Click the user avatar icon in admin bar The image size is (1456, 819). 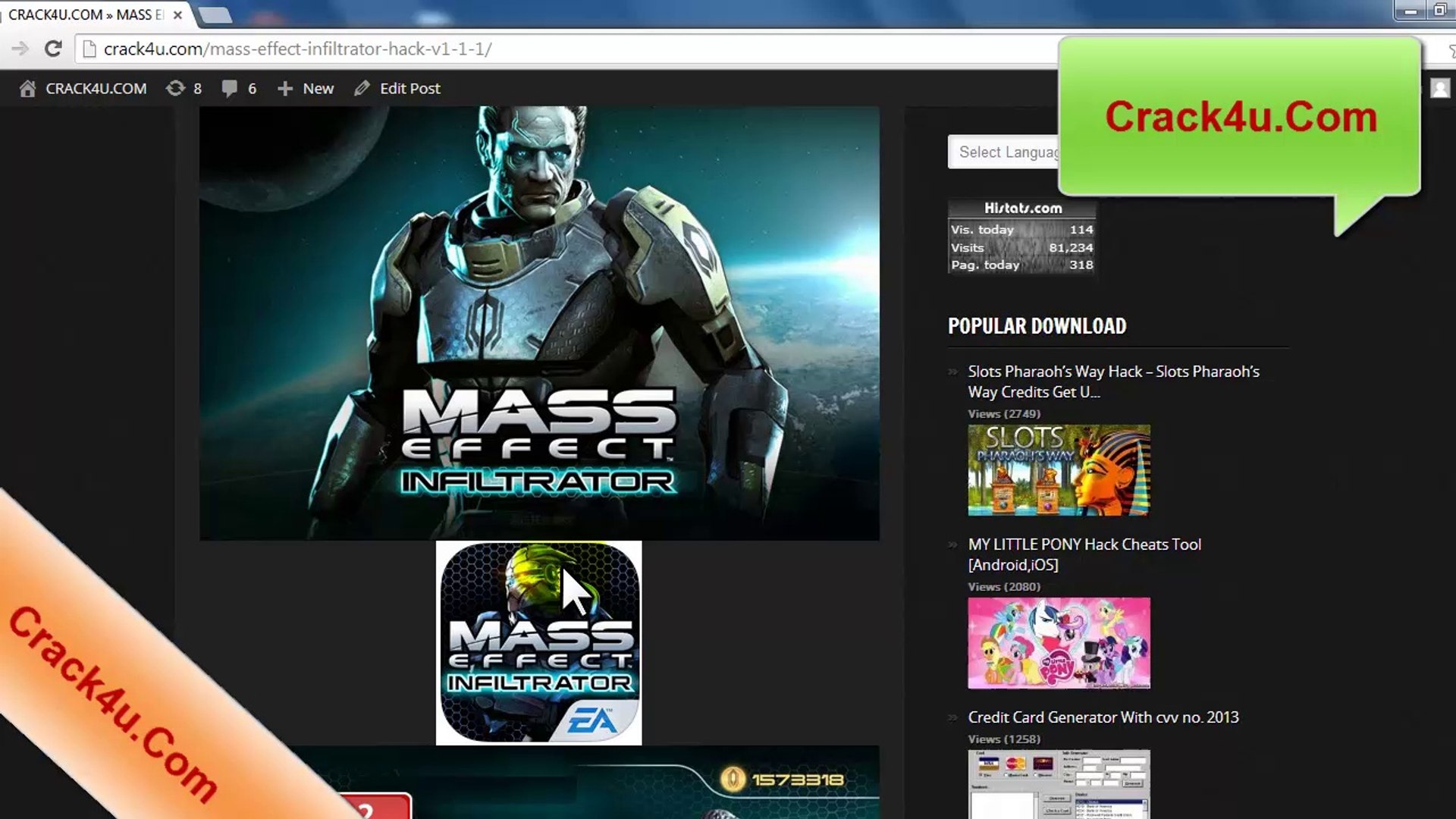(x=1439, y=89)
